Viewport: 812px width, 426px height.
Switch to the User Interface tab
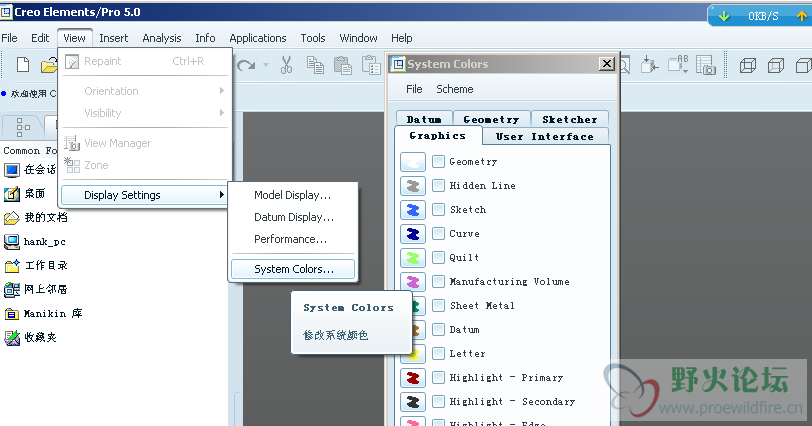pyautogui.click(x=544, y=137)
